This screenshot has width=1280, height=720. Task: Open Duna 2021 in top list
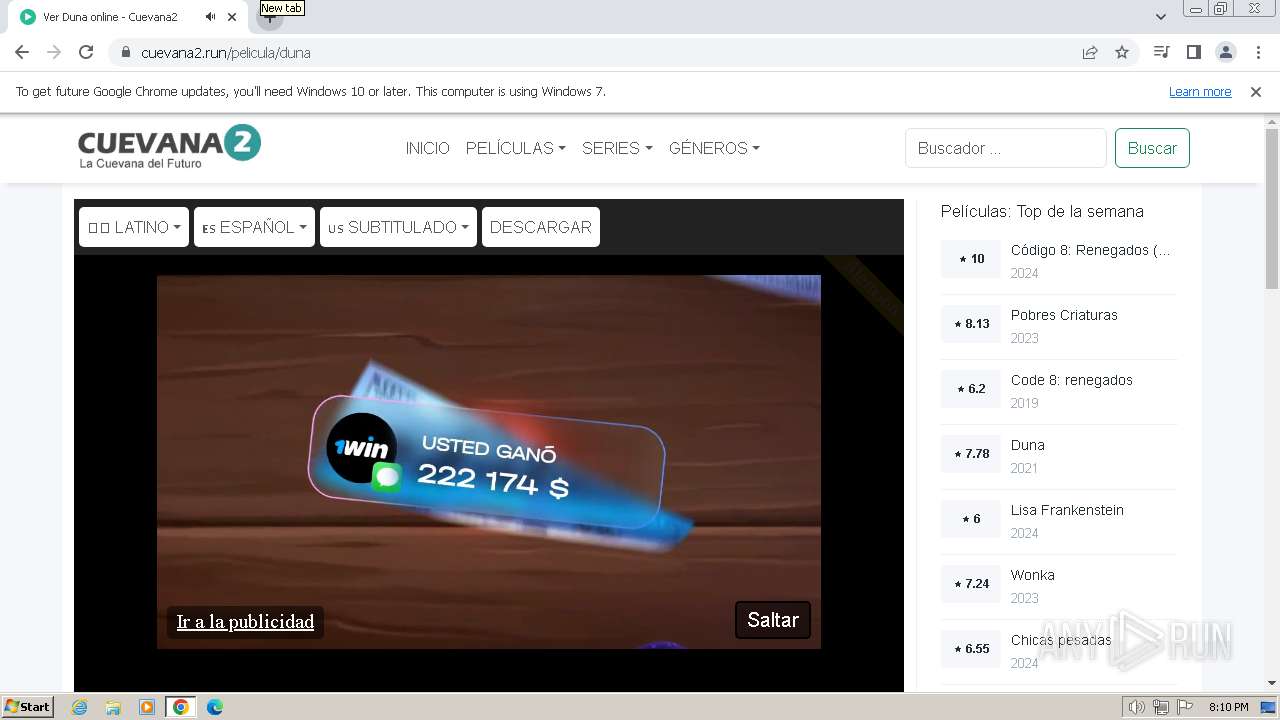1027,445
